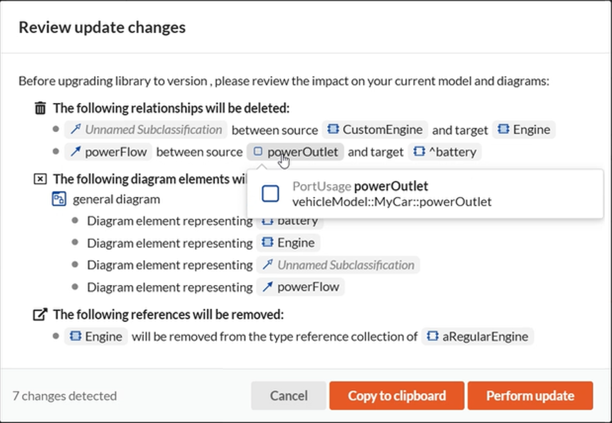Click the Perform update button
The height and width of the screenshot is (423, 612).
(530, 395)
